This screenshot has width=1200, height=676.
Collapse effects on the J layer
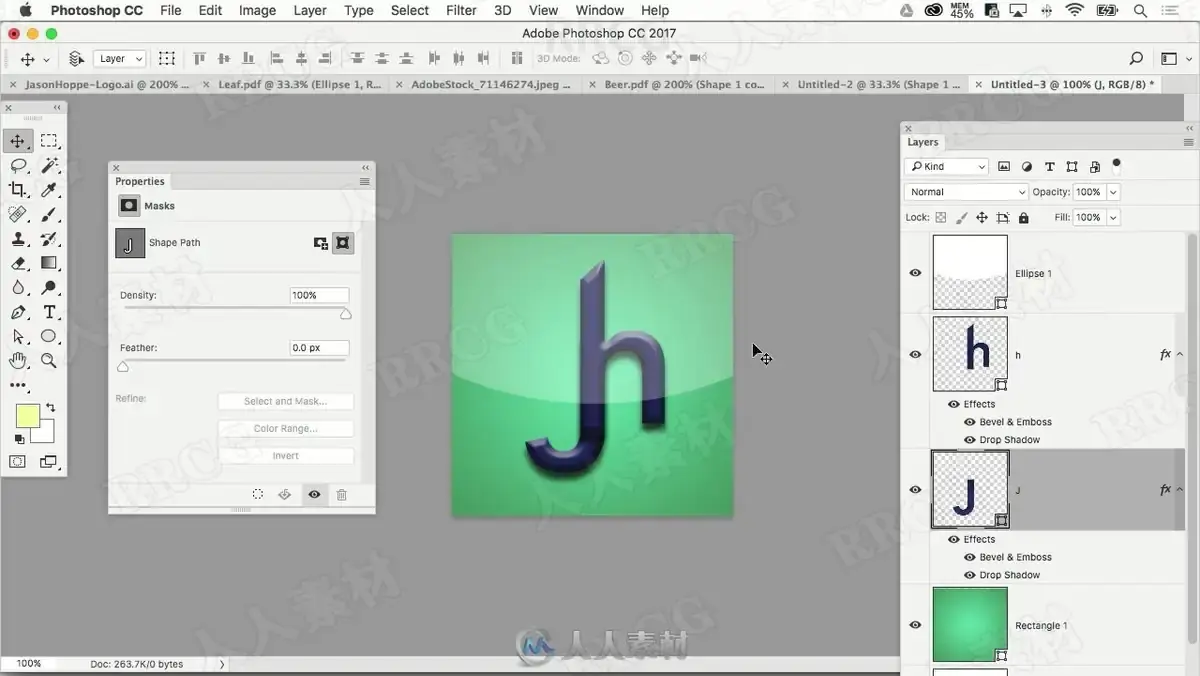click(x=1180, y=490)
